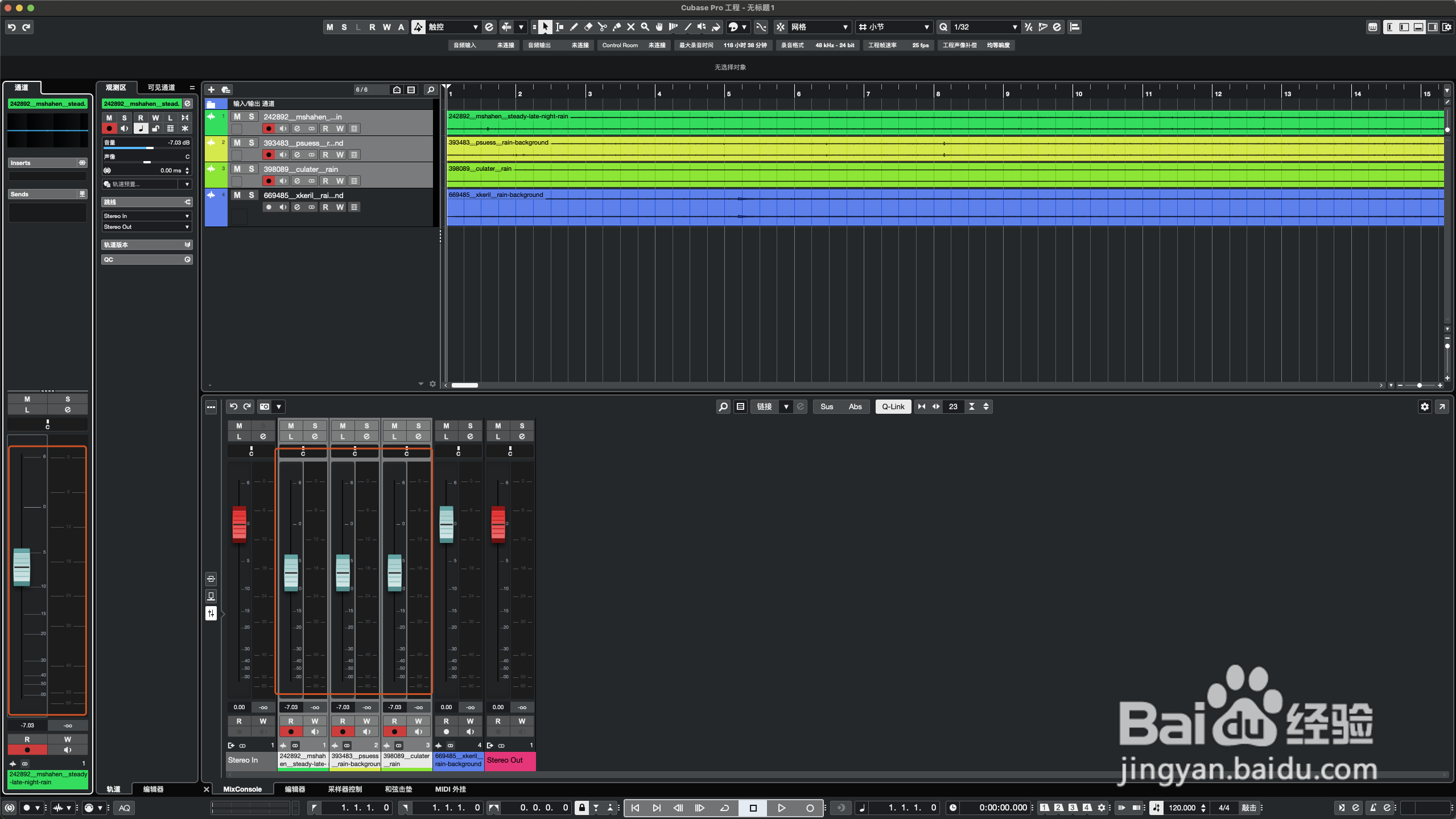Image resolution: width=1456 pixels, height=819 pixels.
Task: Toggle Snap on/off icon in toolbar
Action: [781, 27]
